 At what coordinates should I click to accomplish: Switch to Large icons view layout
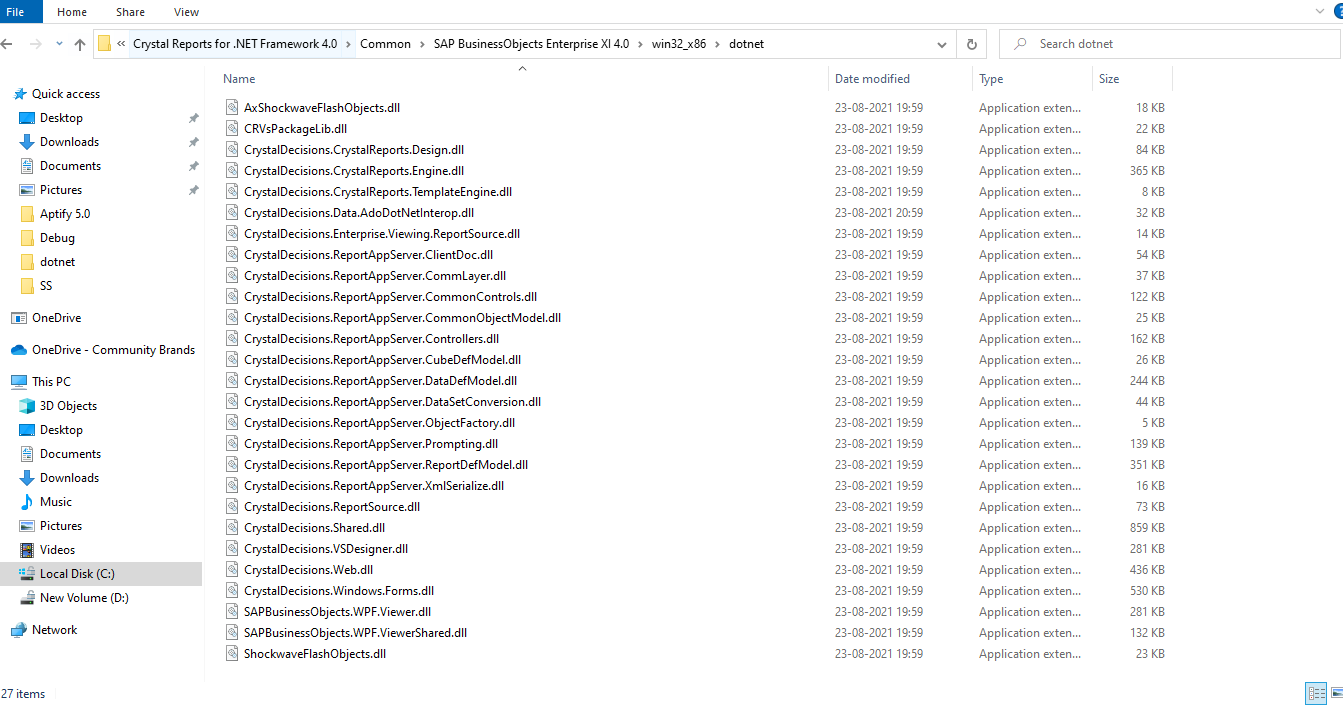pos(1336,693)
